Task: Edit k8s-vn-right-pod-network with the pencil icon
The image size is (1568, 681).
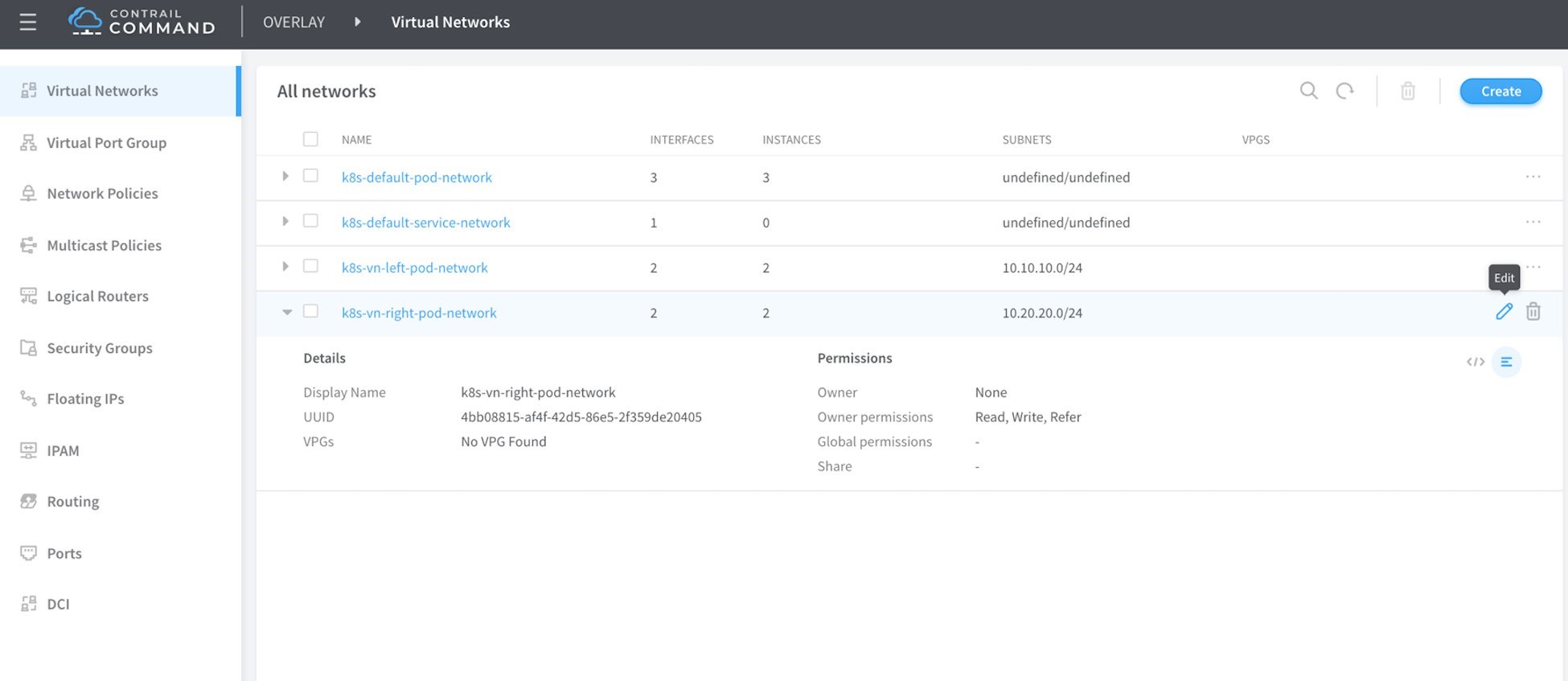Action: (x=1504, y=311)
